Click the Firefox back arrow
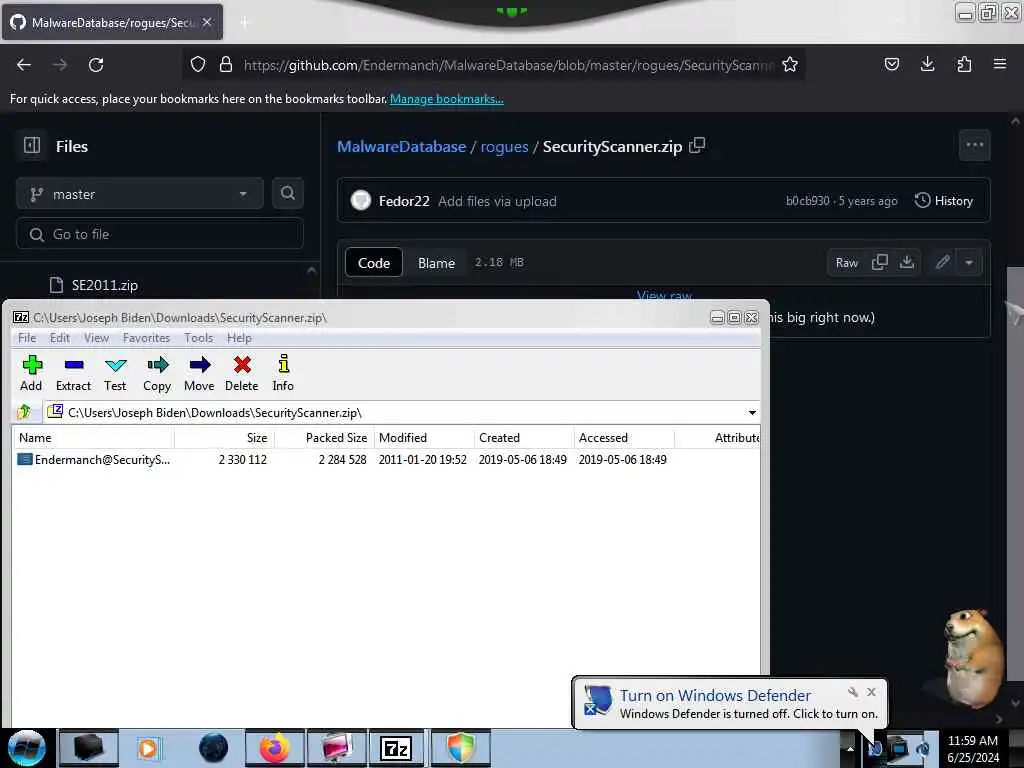The height and width of the screenshot is (768, 1024). (x=24, y=65)
